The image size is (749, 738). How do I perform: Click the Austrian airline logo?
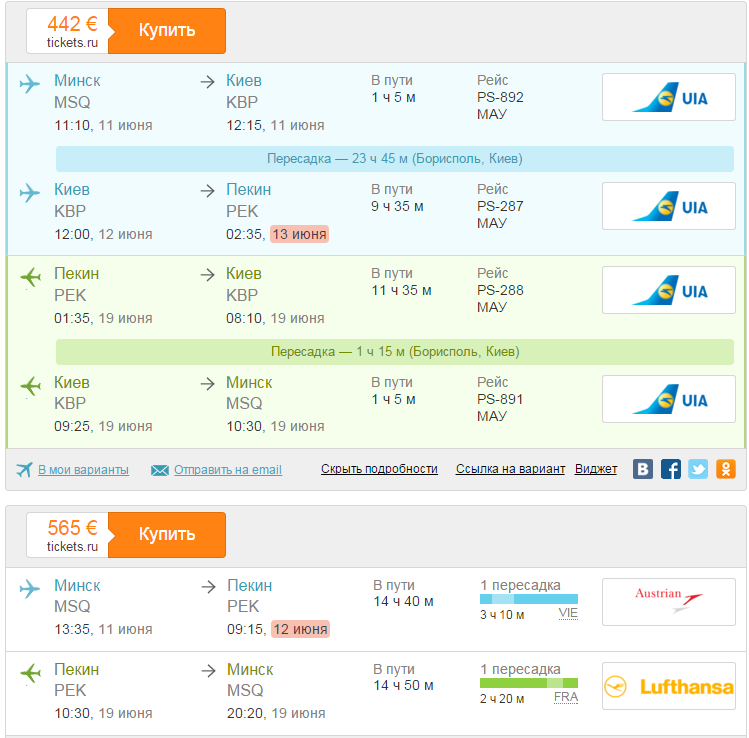tap(668, 601)
